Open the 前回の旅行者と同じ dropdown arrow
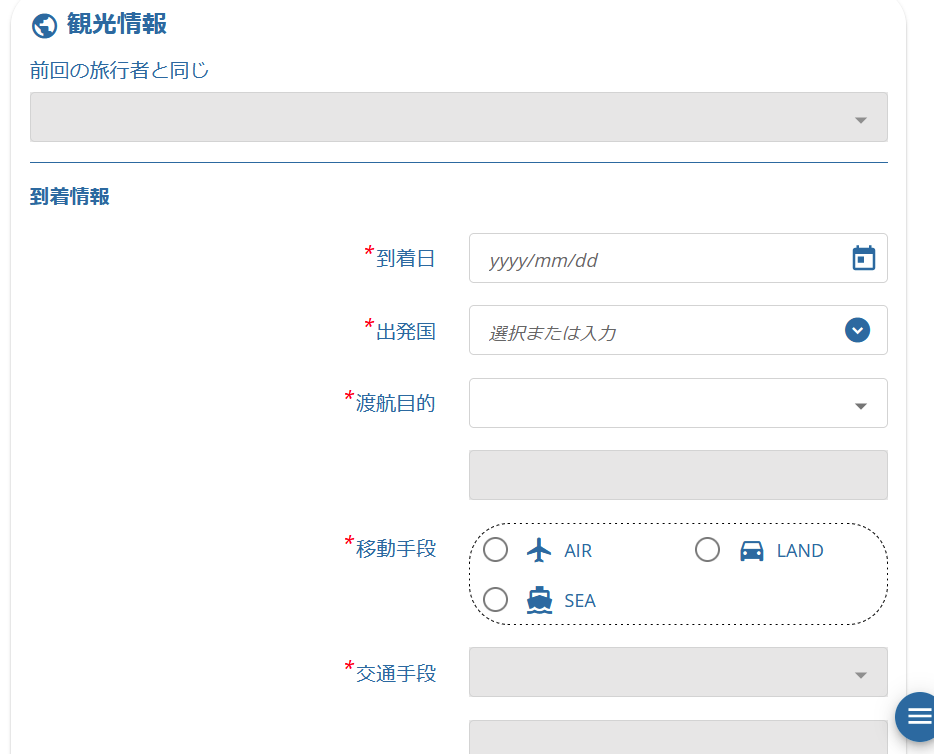The width and height of the screenshot is (934, 754). [860, 119]
